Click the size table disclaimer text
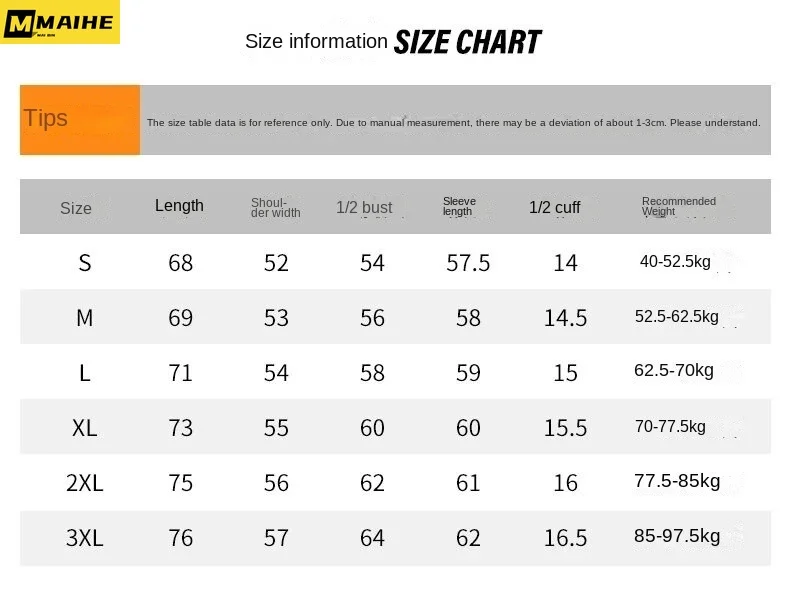790x599 pixels. (453, 122)
